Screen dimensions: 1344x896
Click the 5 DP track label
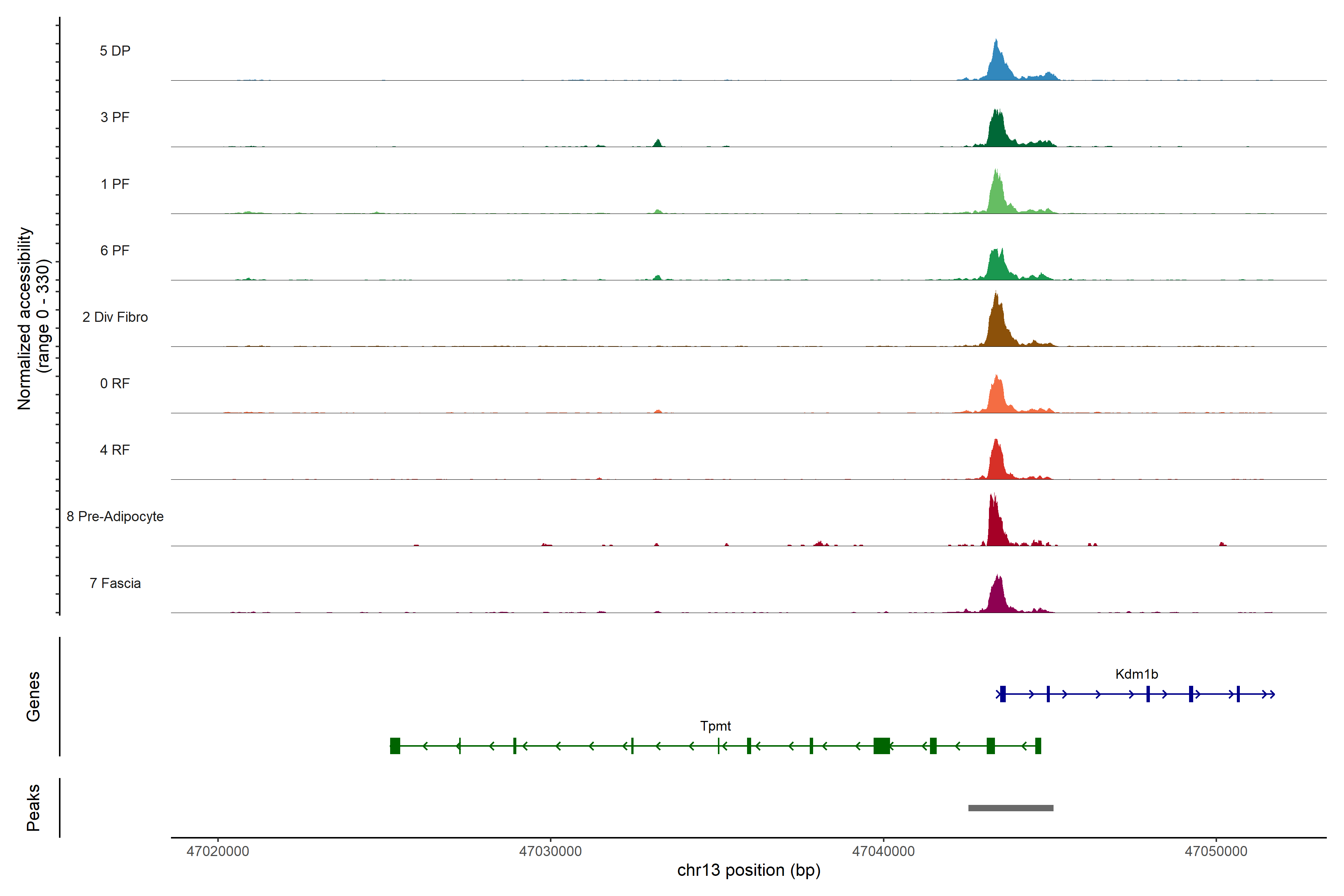point(115,51)
